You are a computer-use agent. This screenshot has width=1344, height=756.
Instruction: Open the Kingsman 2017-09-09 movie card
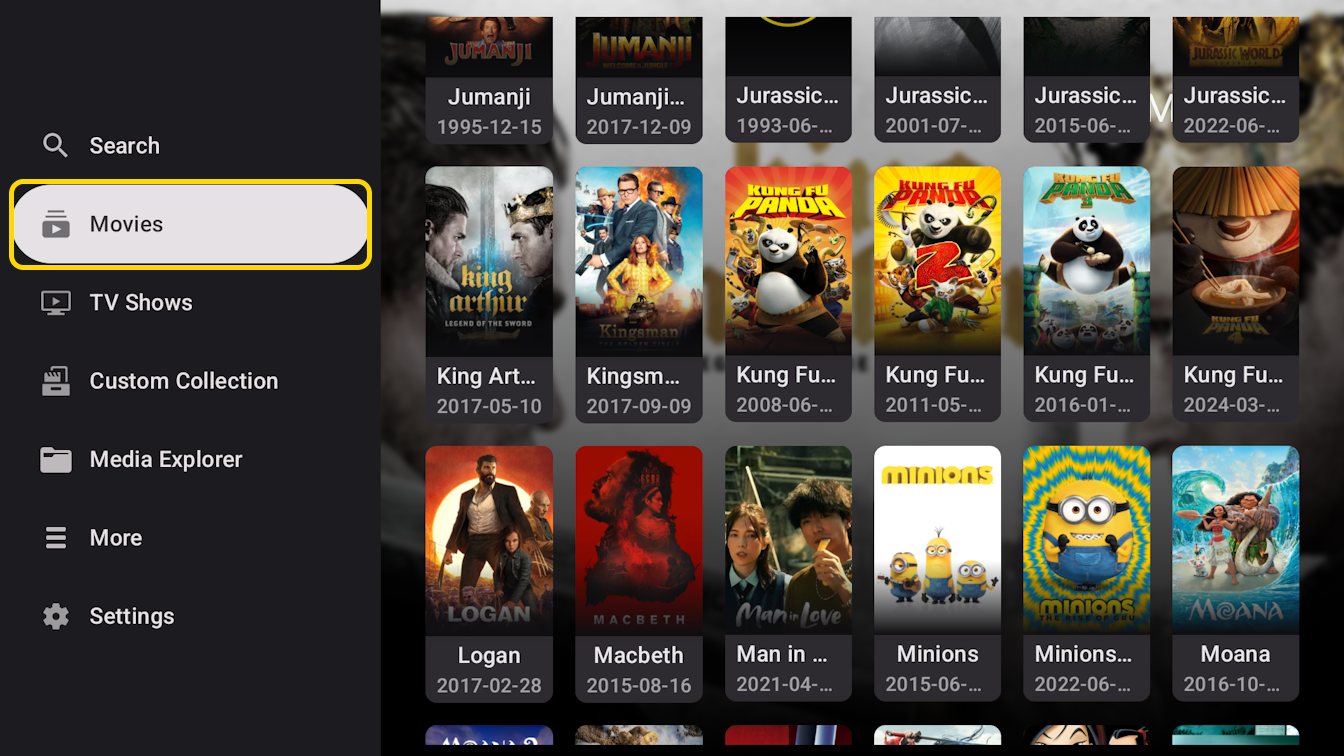click(639, 294)
